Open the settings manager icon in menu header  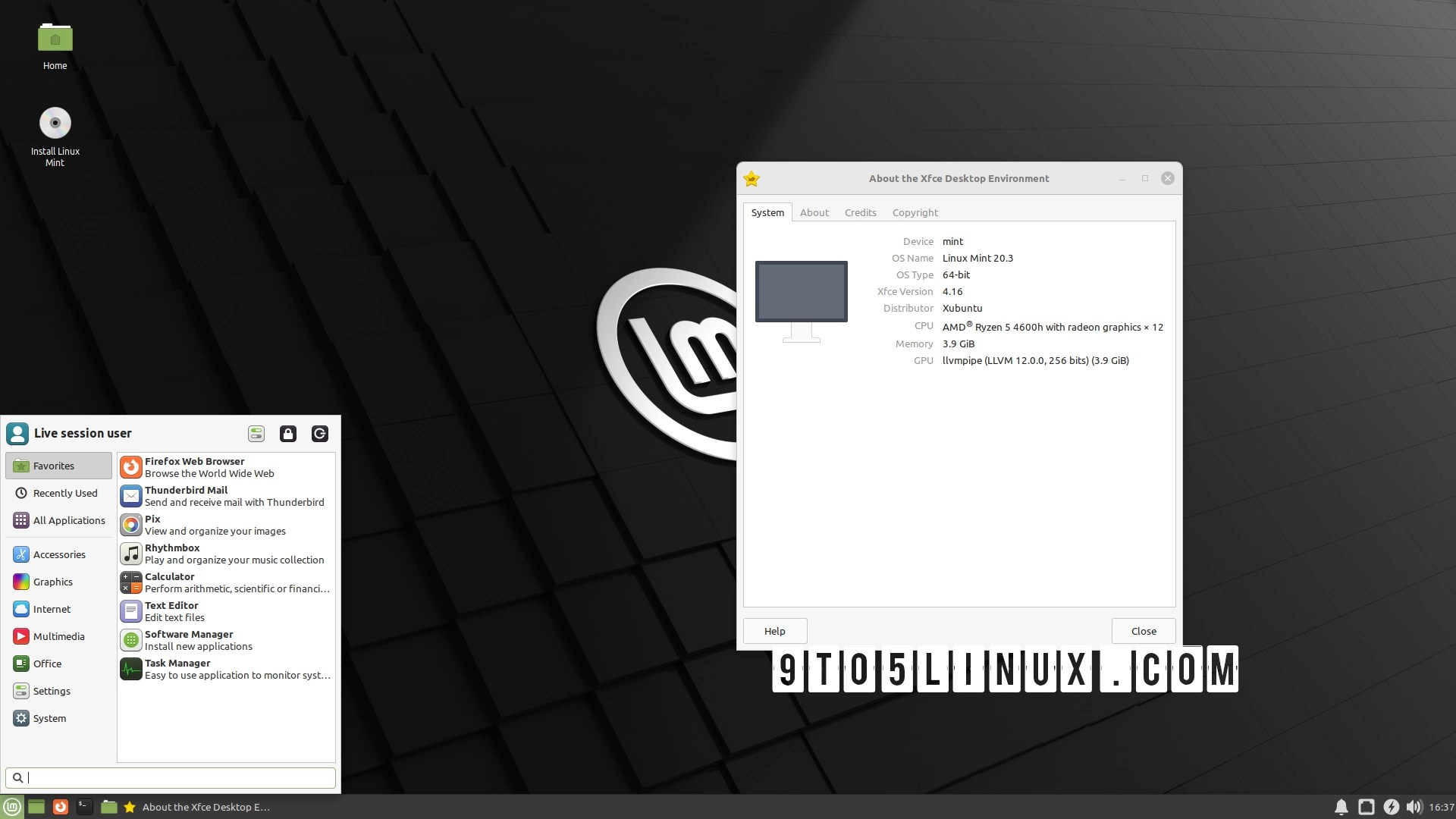256,434
